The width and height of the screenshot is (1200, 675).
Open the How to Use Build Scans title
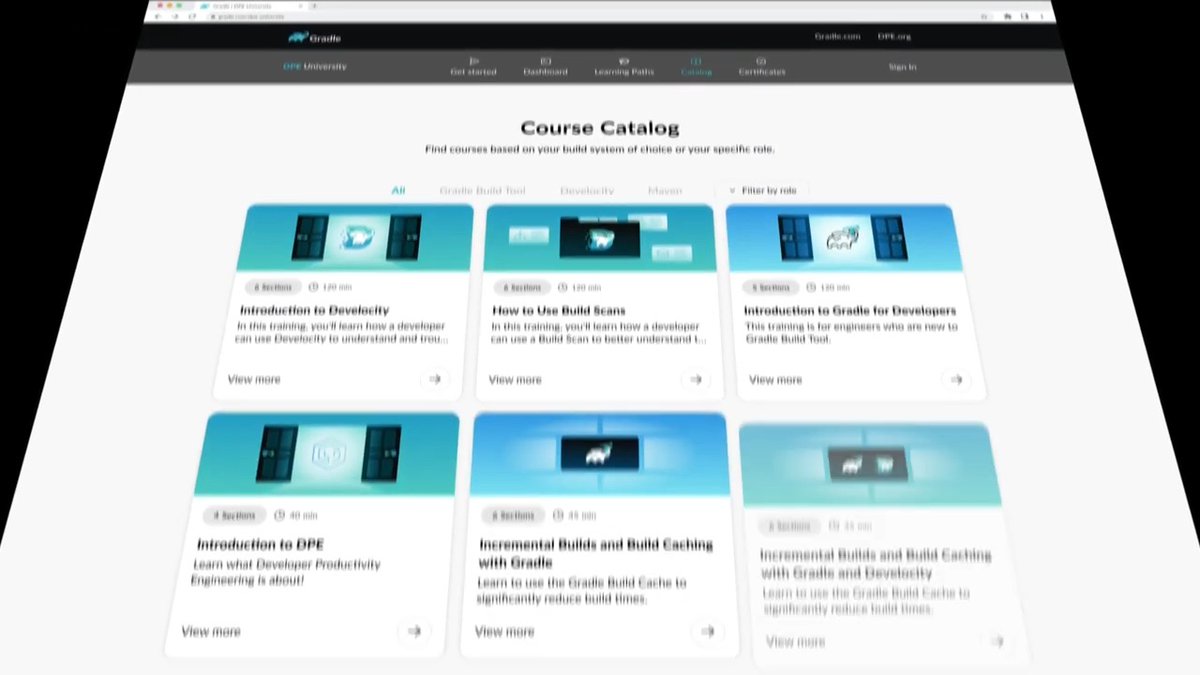tap(559, 311)
